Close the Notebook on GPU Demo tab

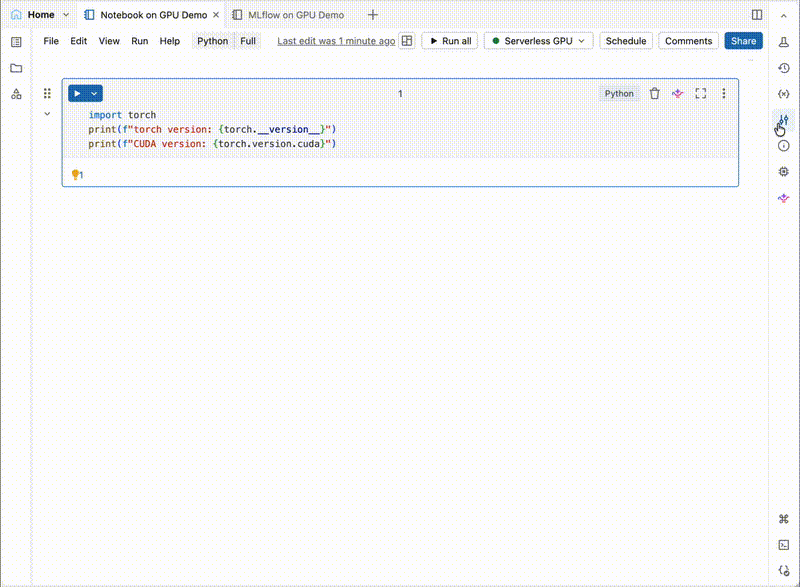(x=216, y=15)
